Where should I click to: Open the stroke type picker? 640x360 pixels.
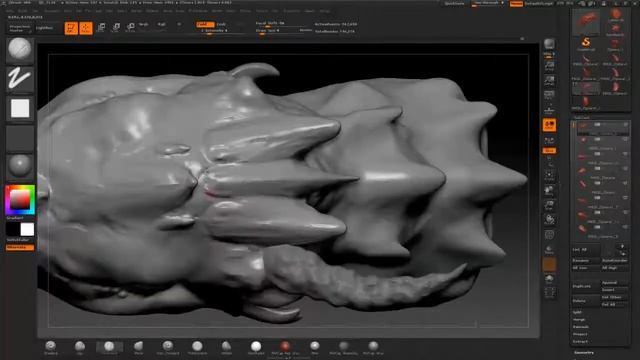pyautogui.click(x=20, y=79)
